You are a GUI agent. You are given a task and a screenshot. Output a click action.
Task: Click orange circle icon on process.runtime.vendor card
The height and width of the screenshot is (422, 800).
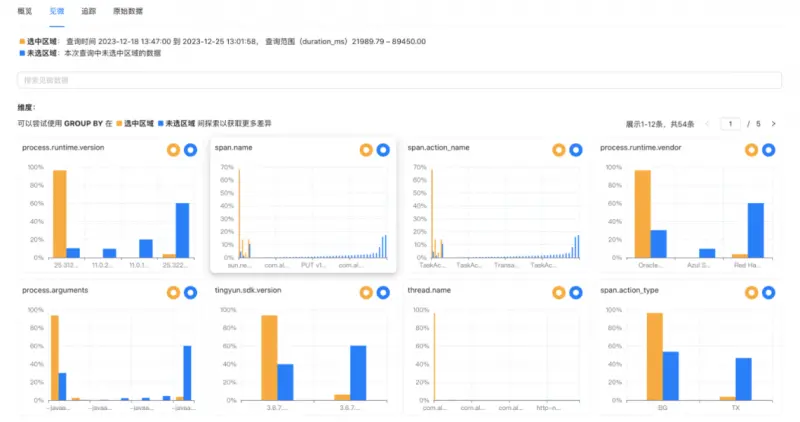click(751, 150)
